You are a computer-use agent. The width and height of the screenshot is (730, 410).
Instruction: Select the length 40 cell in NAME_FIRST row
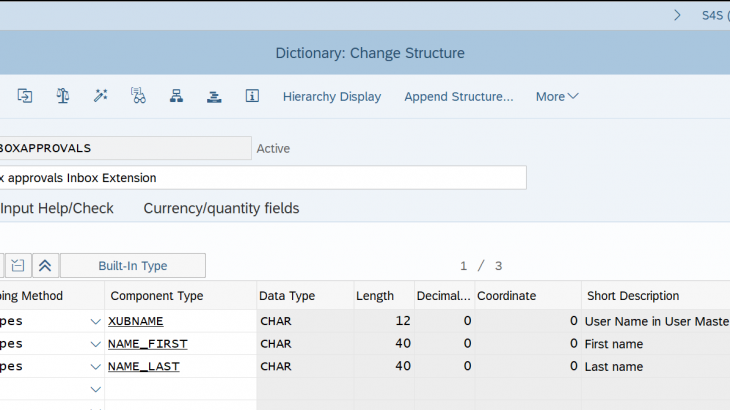click(x=384, y=344)
